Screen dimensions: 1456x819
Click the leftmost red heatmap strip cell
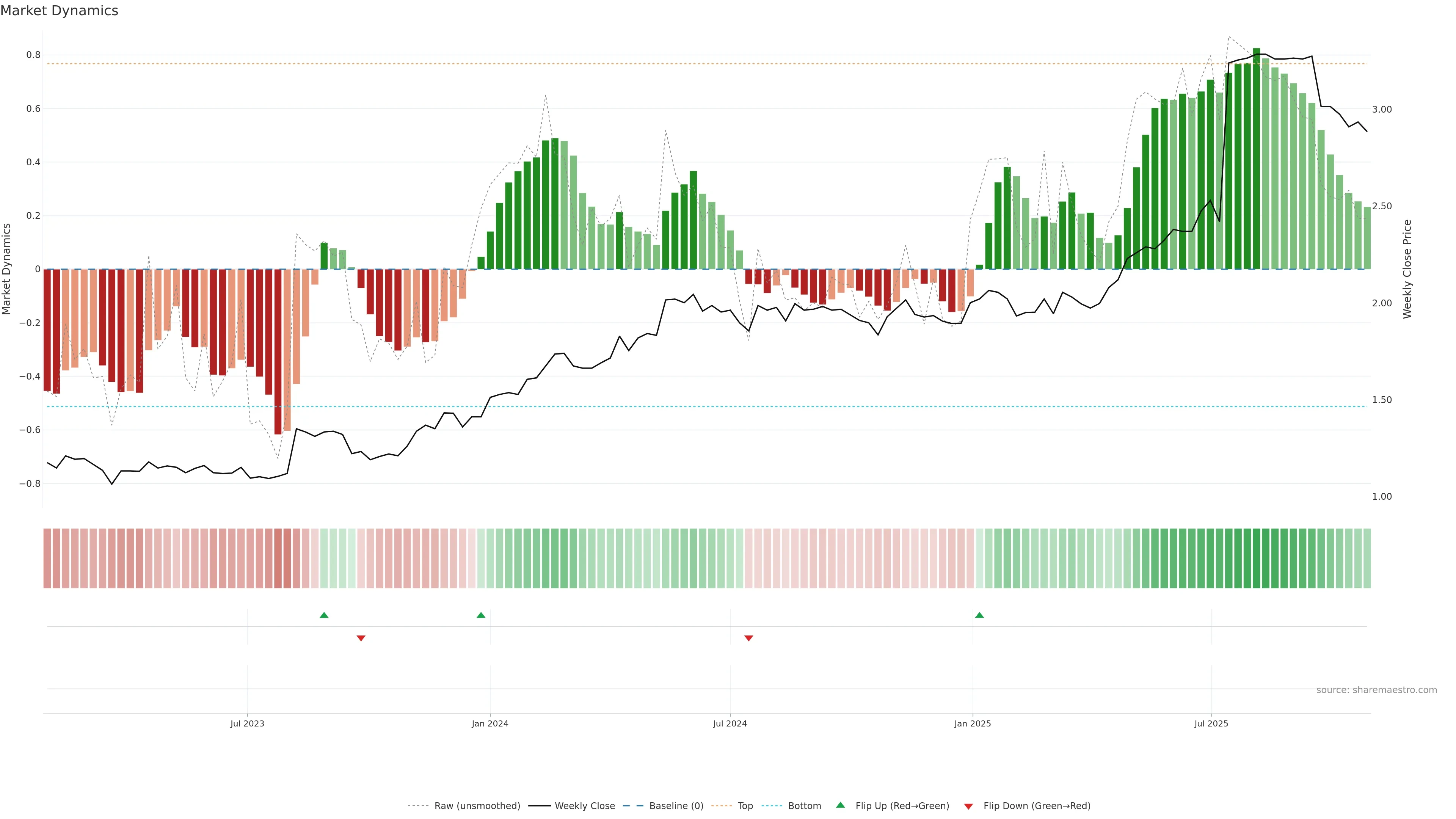[x=47, y=559]
